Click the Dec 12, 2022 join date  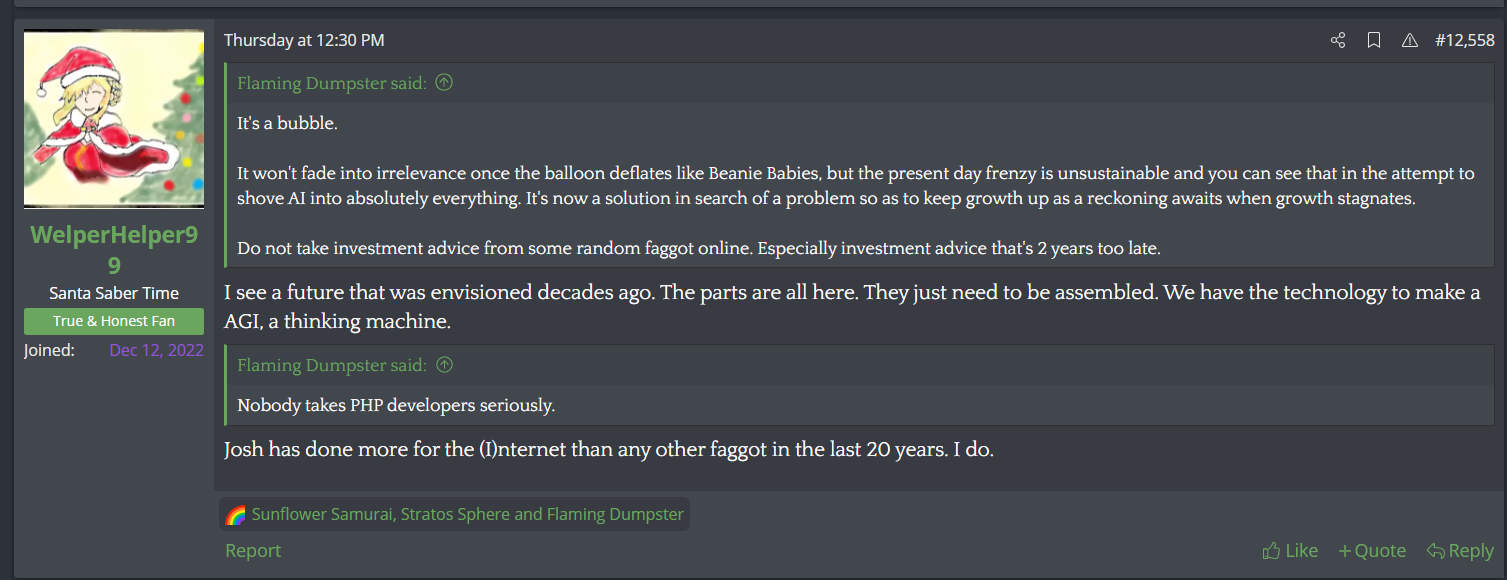156,349
